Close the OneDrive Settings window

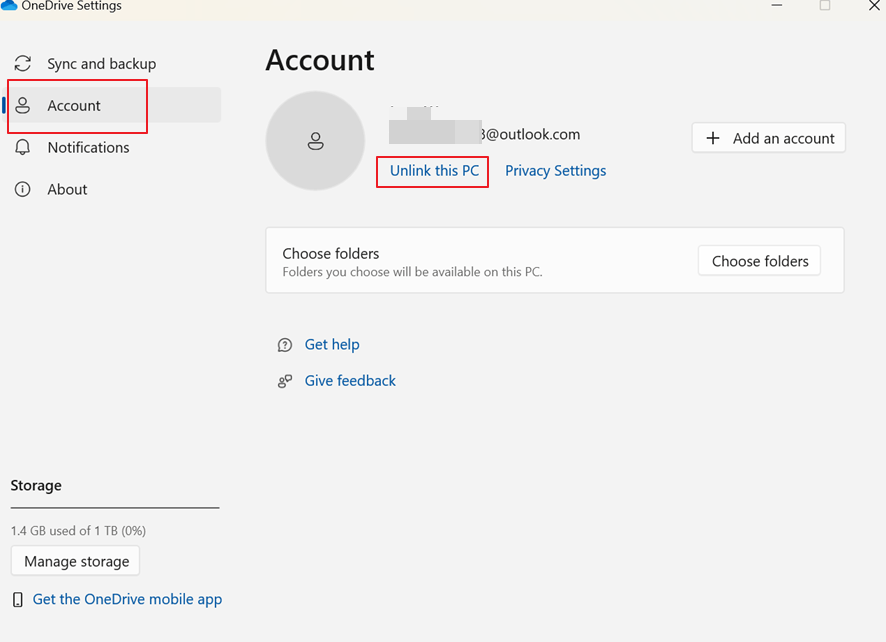coord(874,6)
